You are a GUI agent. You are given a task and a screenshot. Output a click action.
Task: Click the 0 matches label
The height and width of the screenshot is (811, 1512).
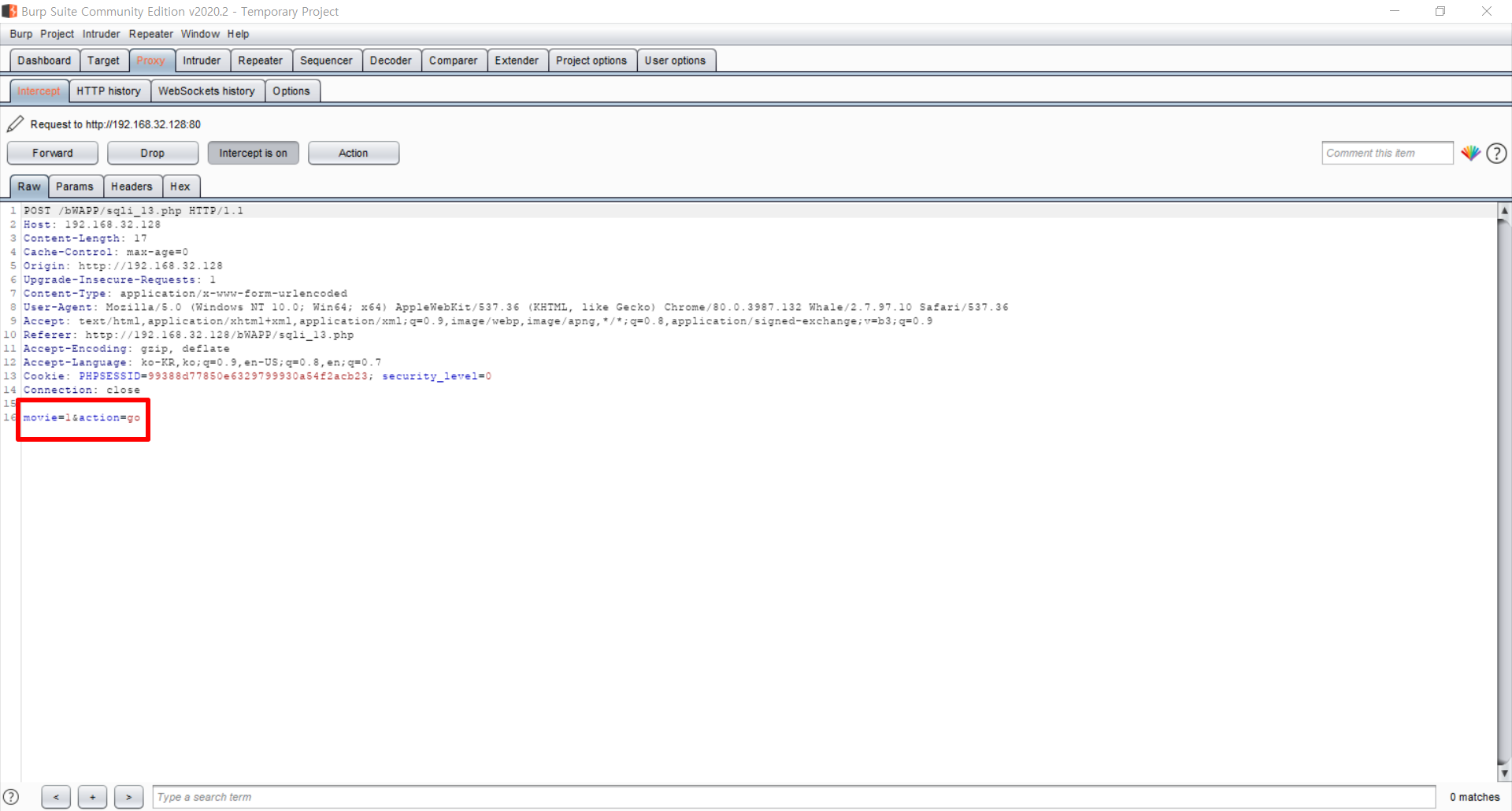pyautogui.click(x=1474, y=797)
